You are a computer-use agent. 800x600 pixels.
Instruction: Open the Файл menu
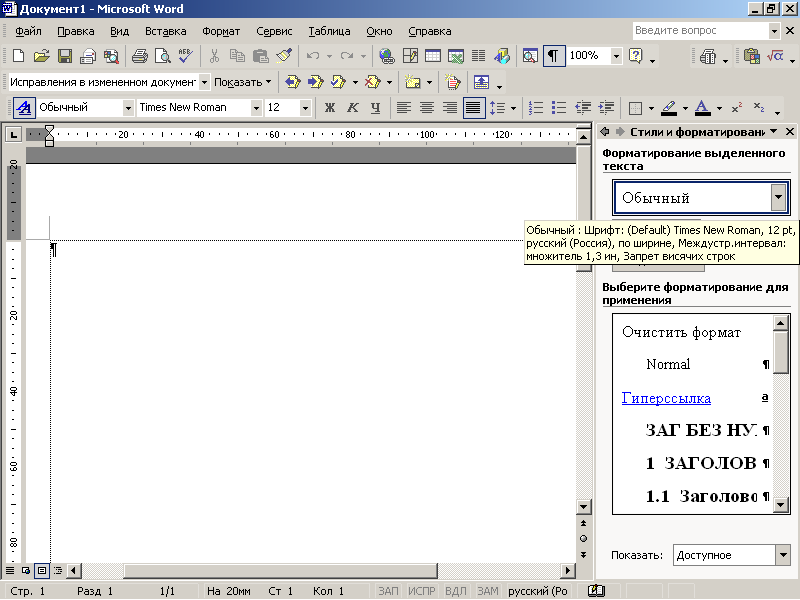point(28,31)
